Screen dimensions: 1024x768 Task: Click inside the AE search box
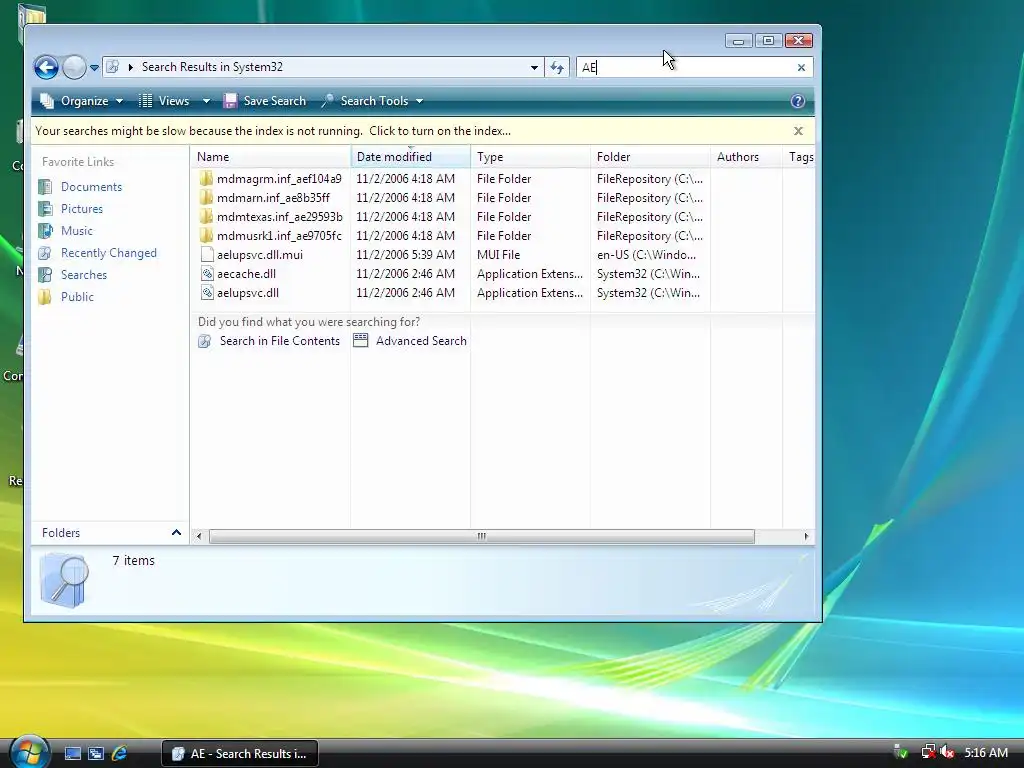(686, 67)
